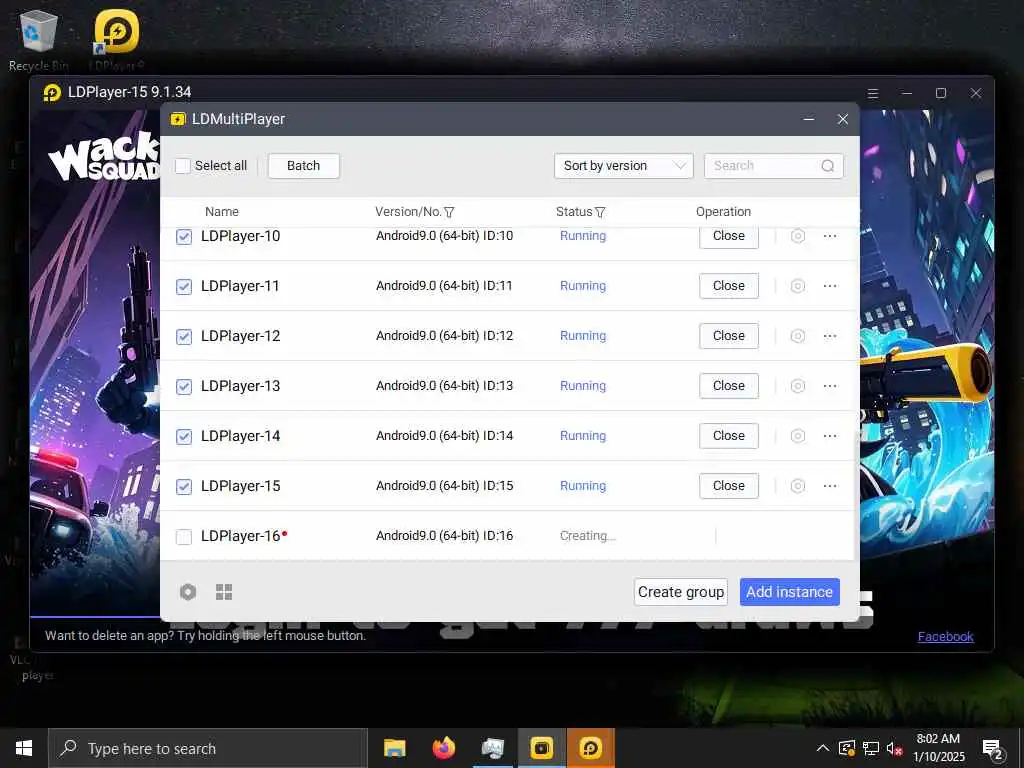Open LDPlayer-15 window hamburger menu
The height and width of the screenshot is (768, 1024).
(x=872, y=93)
